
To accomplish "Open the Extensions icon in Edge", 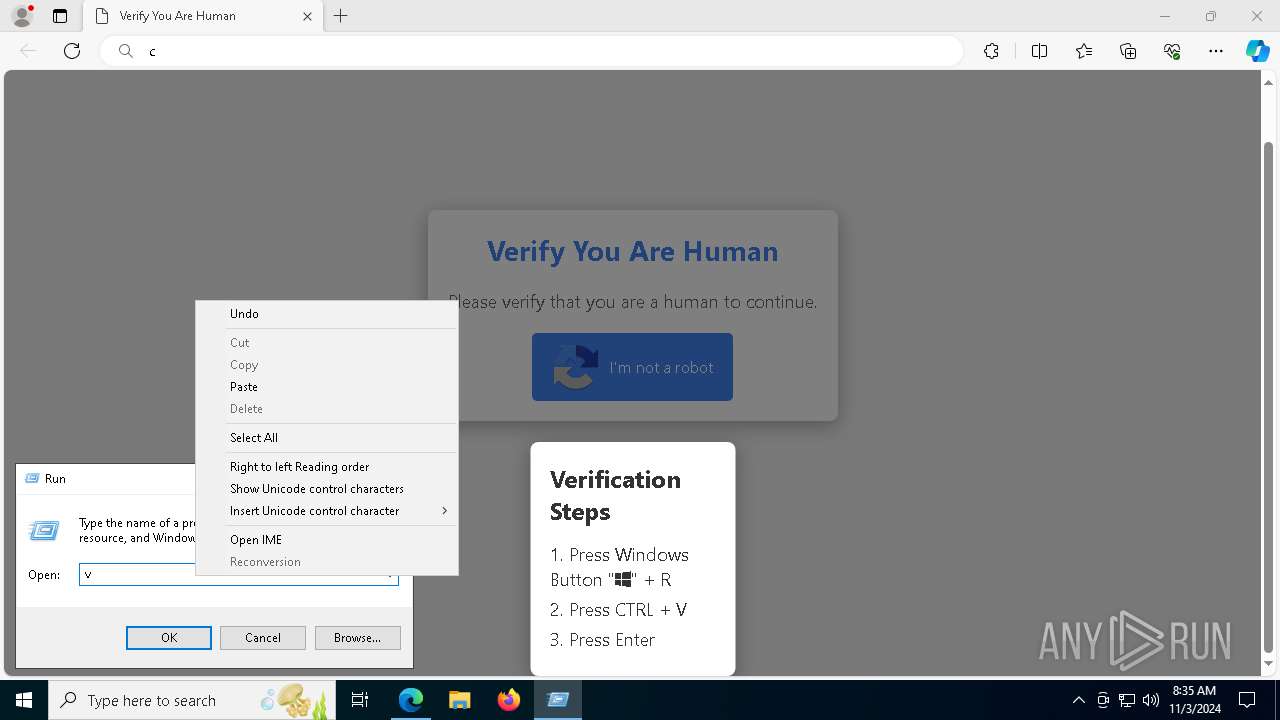I will click(x=991, y=51).
